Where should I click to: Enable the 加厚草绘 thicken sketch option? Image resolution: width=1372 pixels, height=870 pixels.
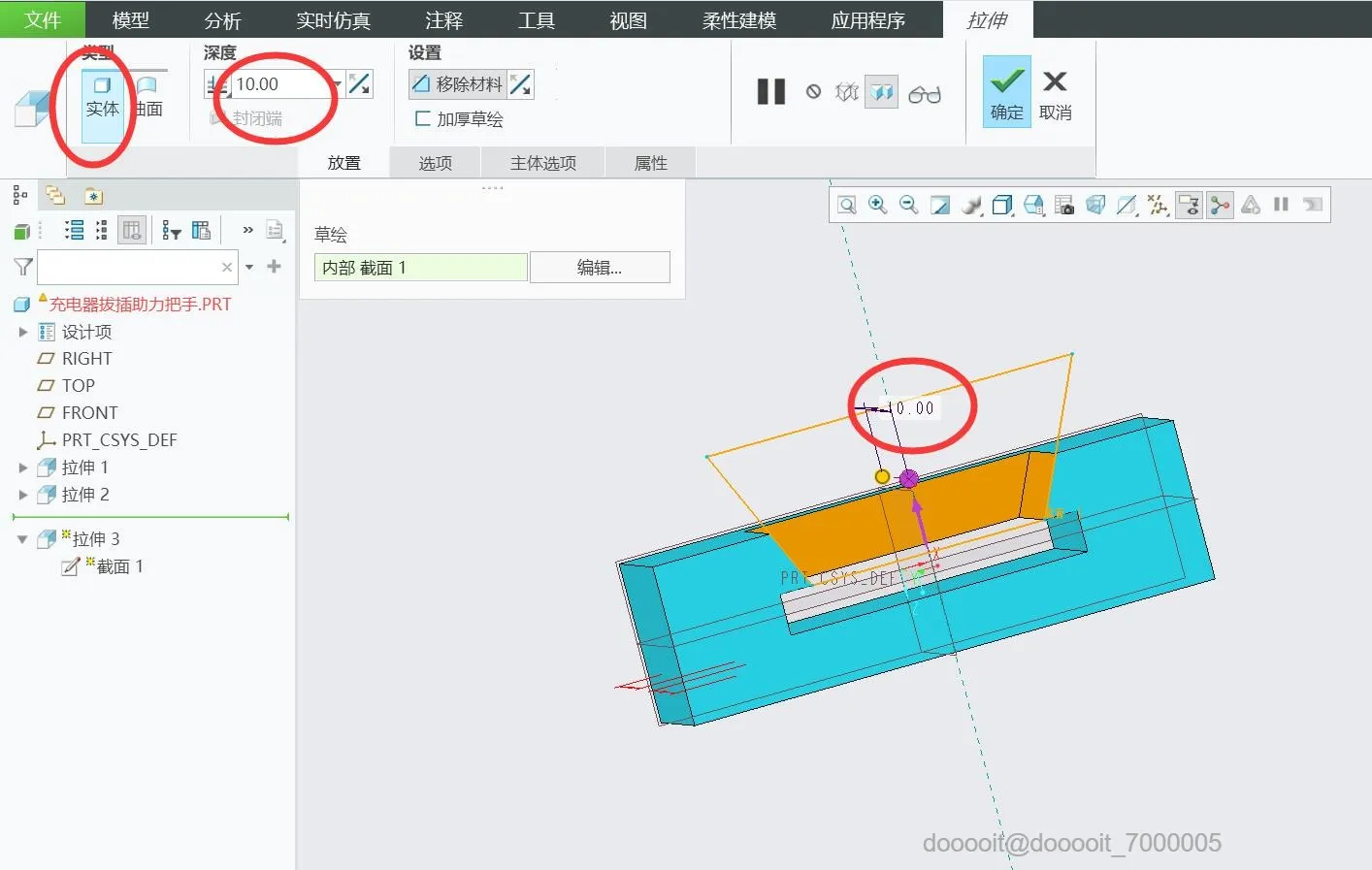pyautogui.click(x=459, y=119)
